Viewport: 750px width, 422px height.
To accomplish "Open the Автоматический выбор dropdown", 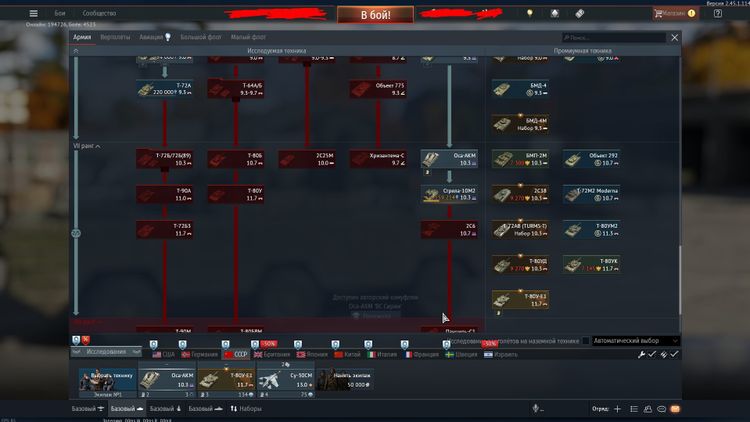I will click(x=635, y=341).
